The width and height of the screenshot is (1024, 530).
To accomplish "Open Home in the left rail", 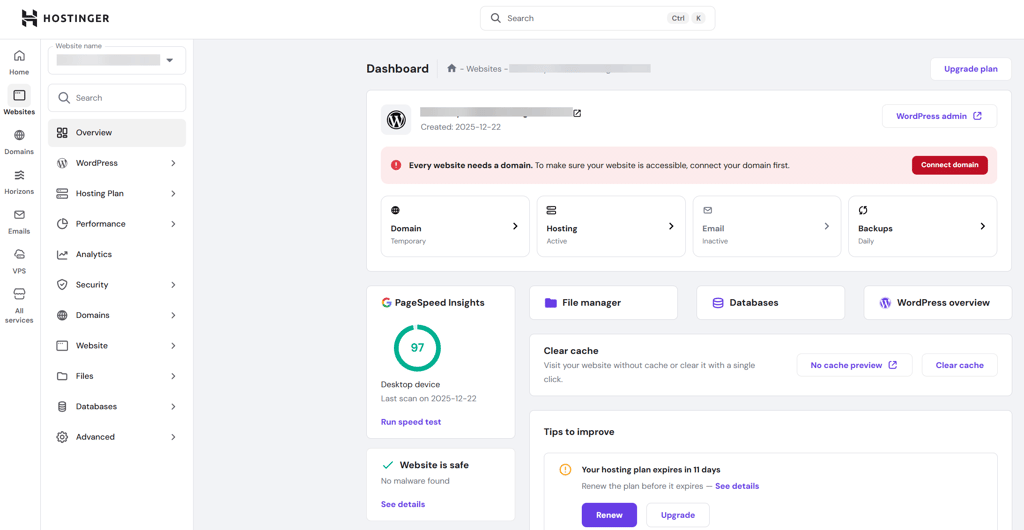I will (19, 63).
